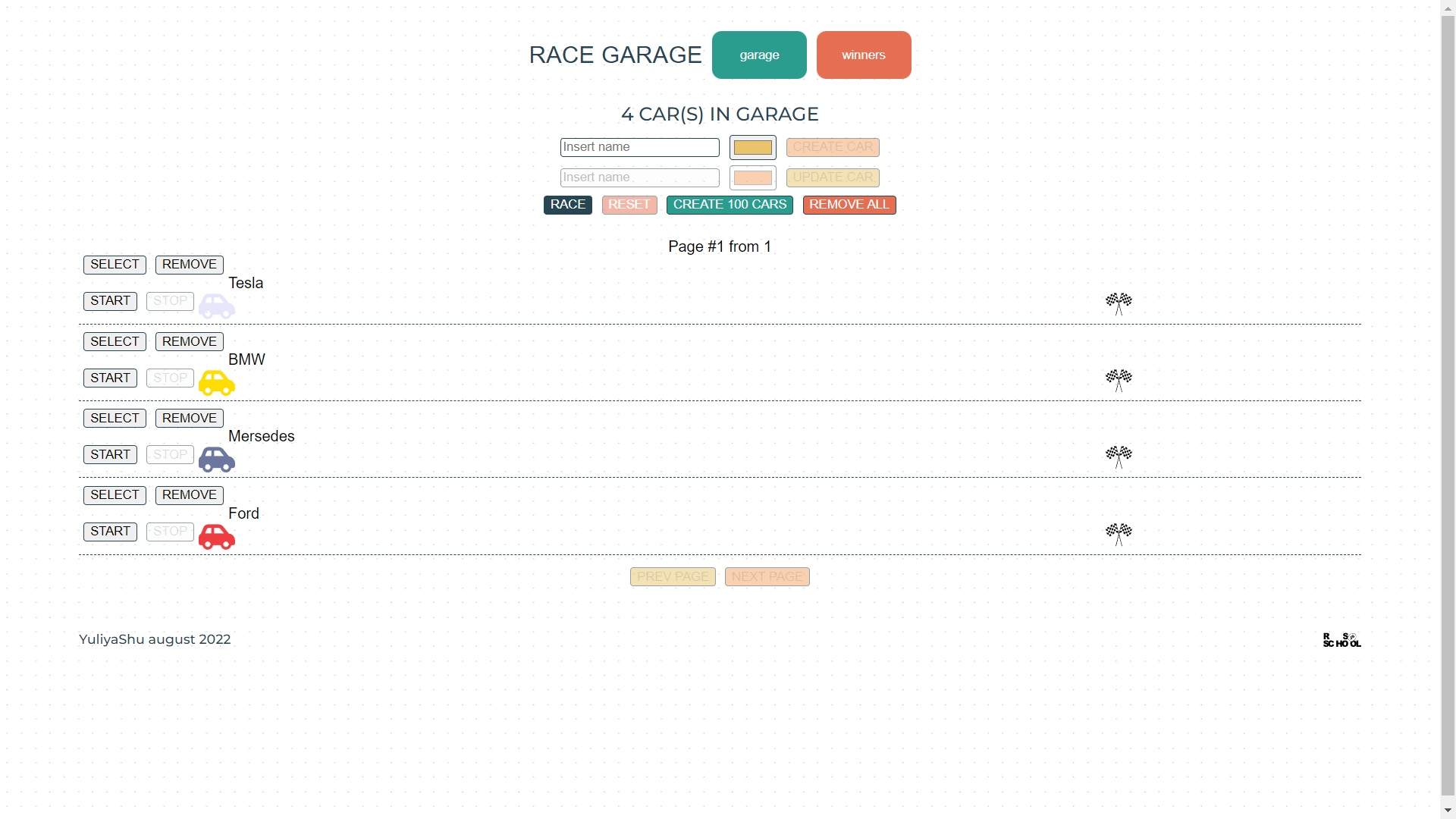Remove the Tesla car

tap(190, 265)
